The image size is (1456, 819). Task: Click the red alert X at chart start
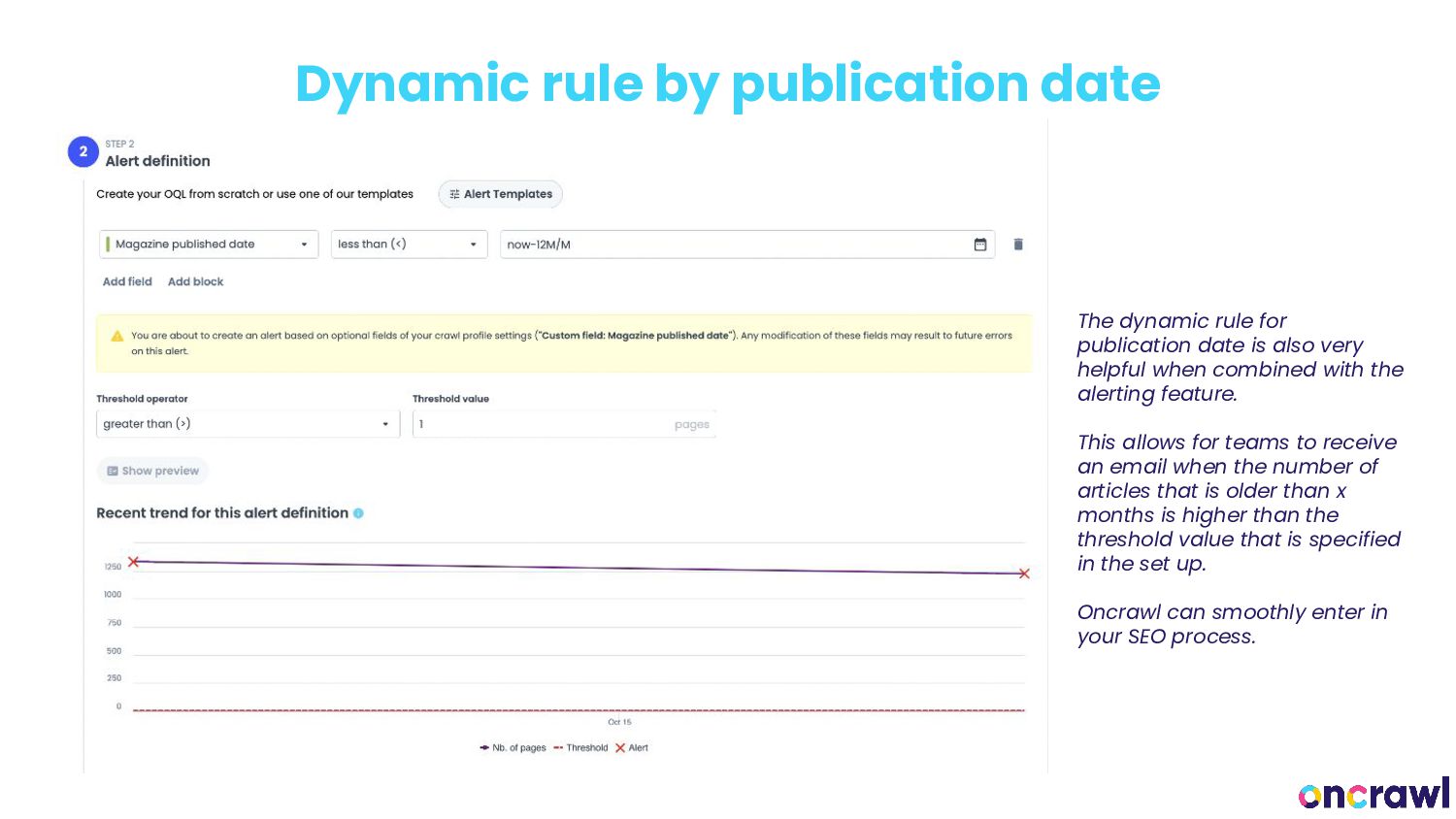[134, 562]
